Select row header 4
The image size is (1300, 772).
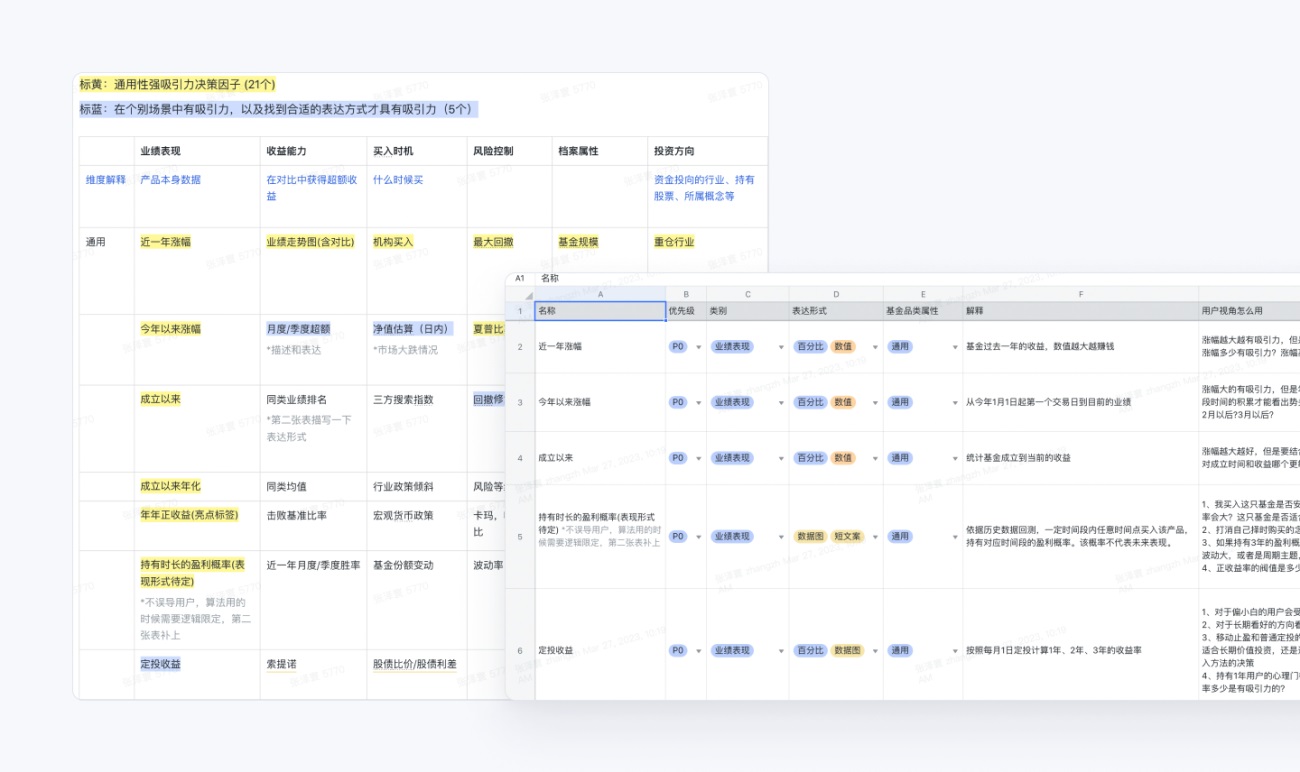520,458
